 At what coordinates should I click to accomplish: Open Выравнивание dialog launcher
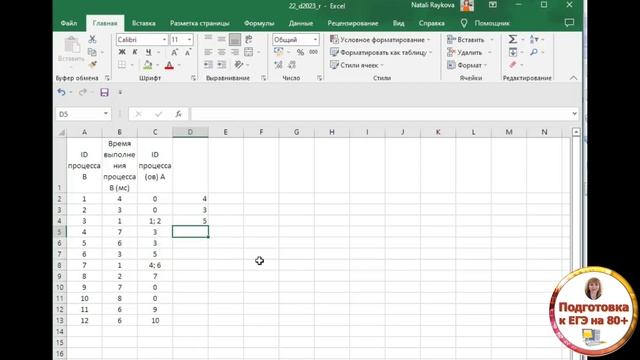pyautogui.click(x=264, y=78)
